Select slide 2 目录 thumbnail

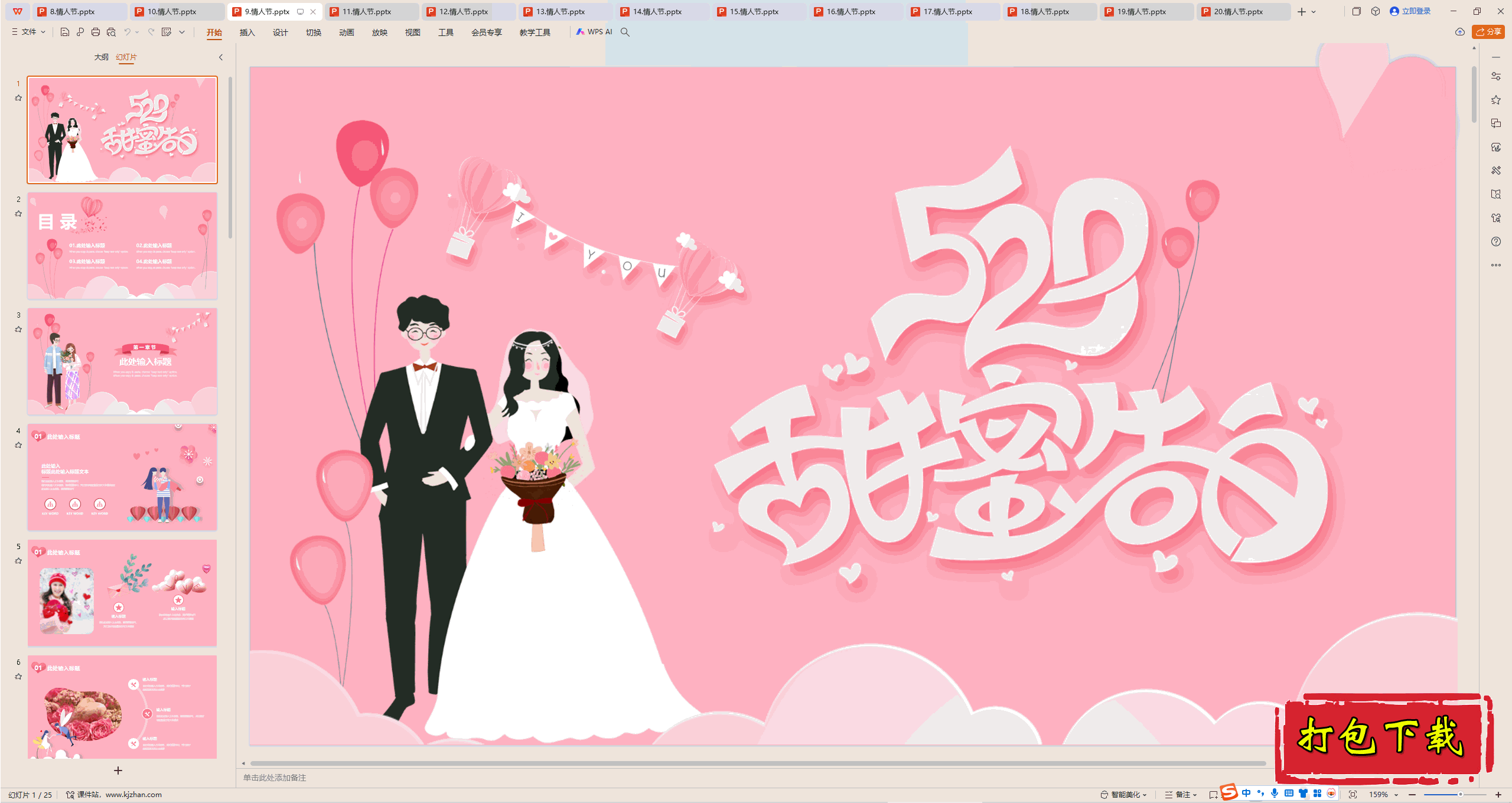tap(122, 246)
